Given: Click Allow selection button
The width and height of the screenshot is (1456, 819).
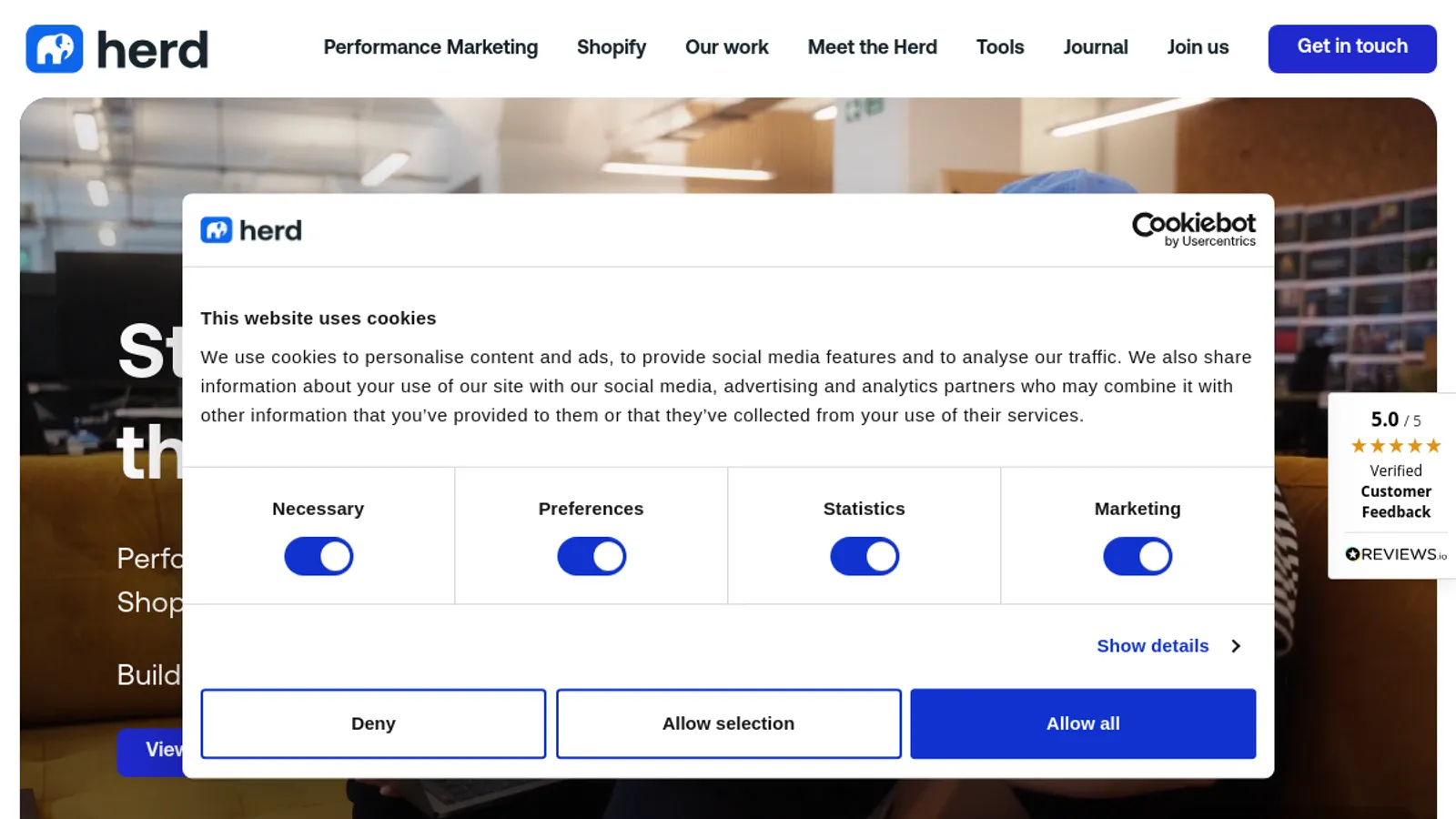Looking at the screenshot, I should click(x=729, y=723).
